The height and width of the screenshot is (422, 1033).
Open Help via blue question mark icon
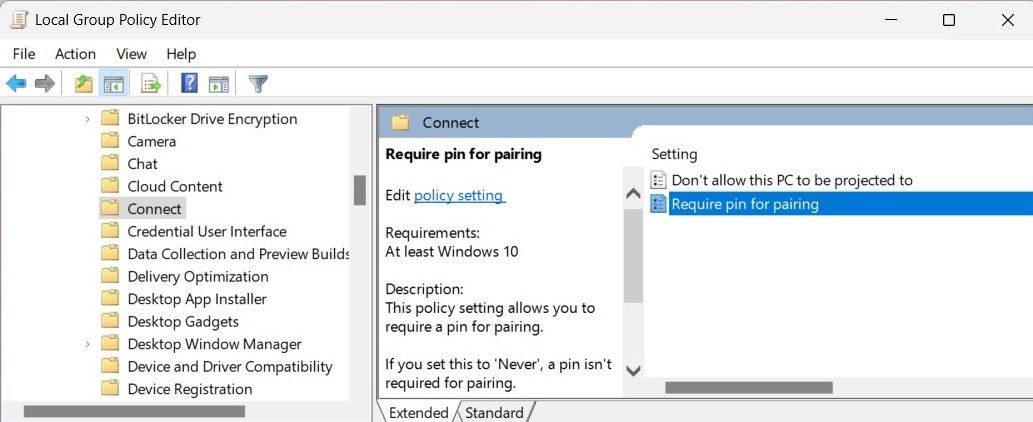click(189, 84)
